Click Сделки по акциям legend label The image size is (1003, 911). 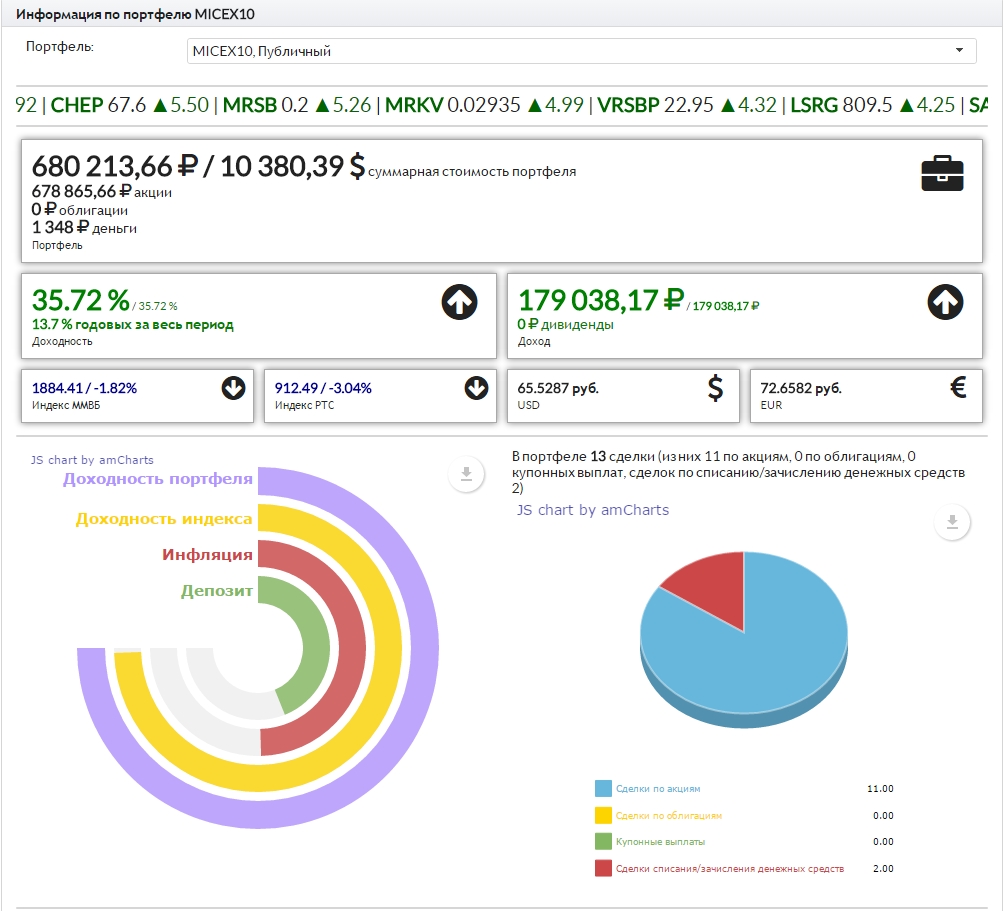click(658, 789)
